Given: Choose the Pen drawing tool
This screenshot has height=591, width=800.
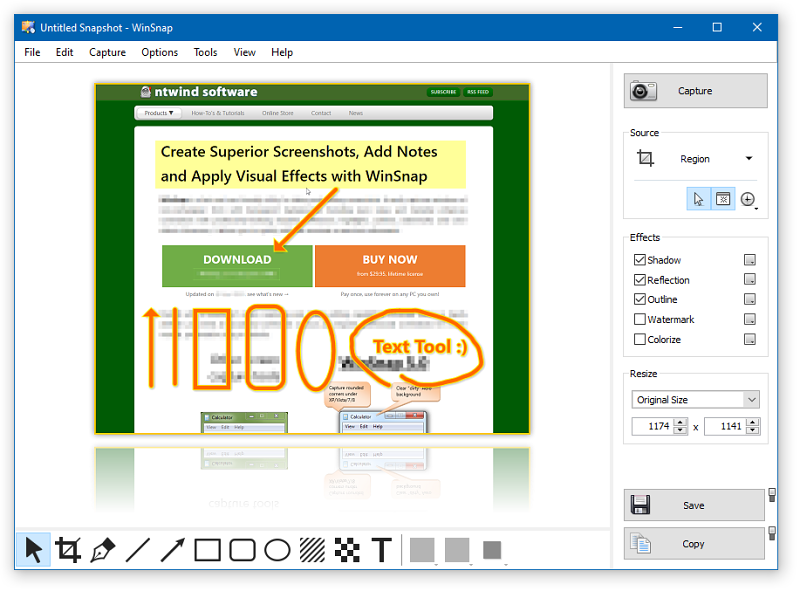Looking at the screenshot, I should point(103,550).
